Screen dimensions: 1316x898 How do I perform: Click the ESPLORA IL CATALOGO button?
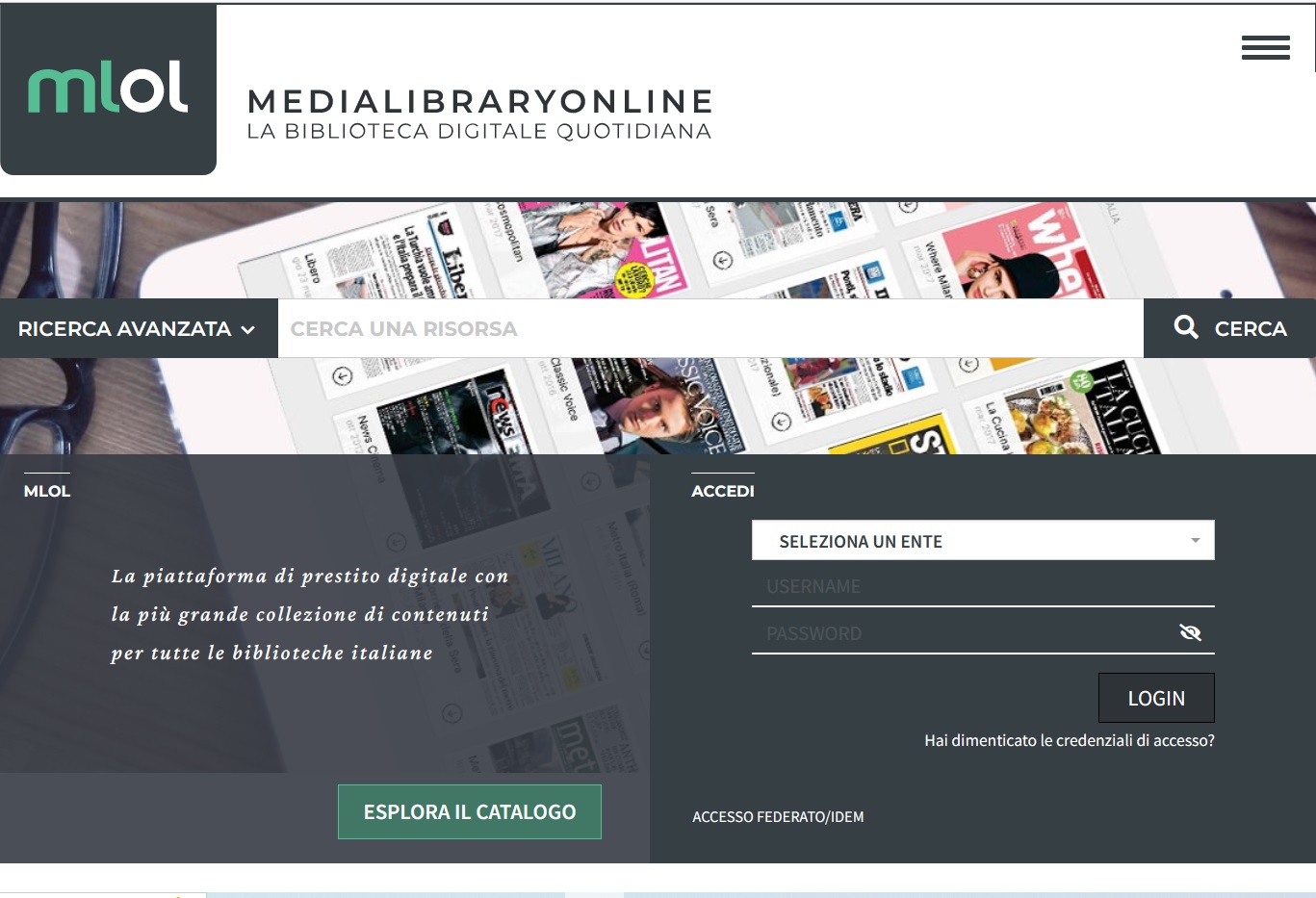point(469,811)
